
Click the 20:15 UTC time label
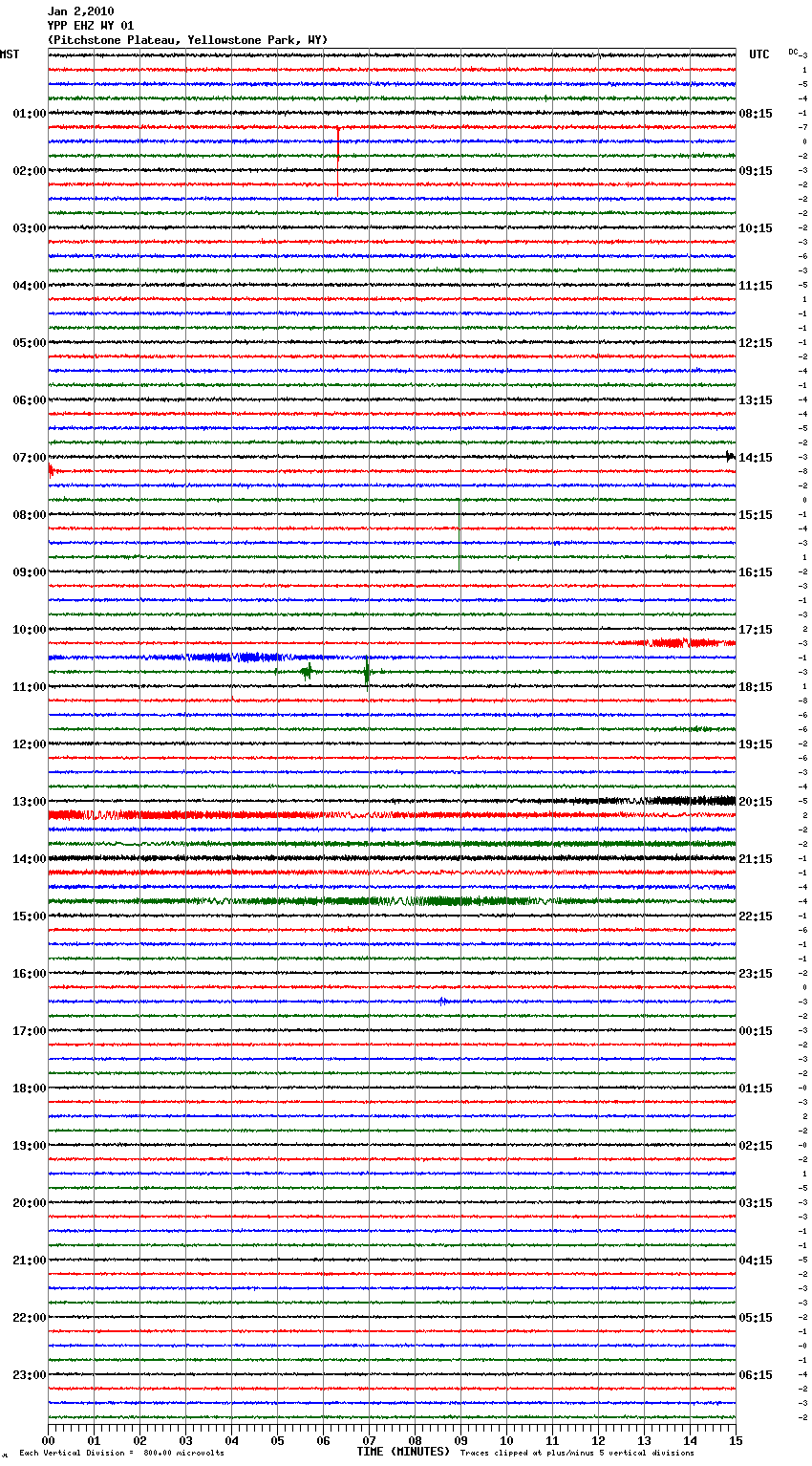[756, 802]
